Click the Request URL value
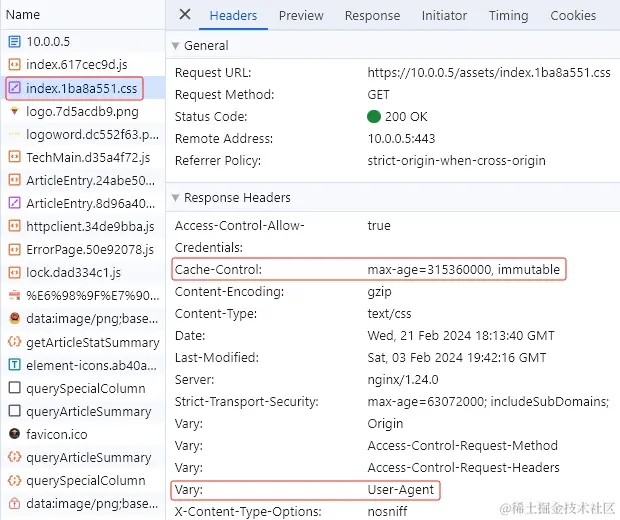This screenshot has height=520, width=620. [x=488, y=73]
